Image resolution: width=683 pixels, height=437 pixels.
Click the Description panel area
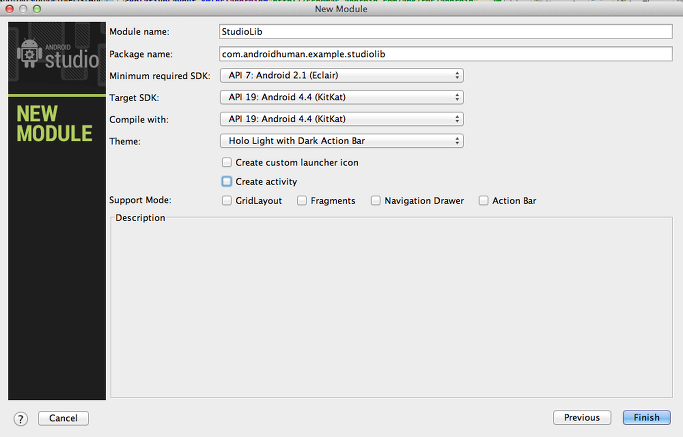[x=391, y=309]
